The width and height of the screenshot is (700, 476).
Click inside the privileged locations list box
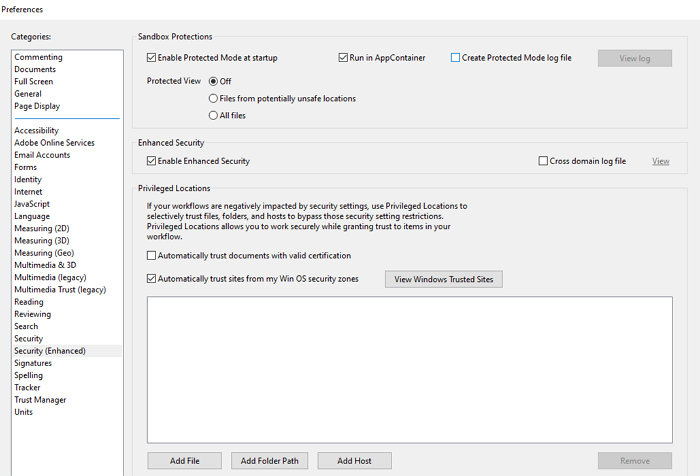[x=409, y=370]
